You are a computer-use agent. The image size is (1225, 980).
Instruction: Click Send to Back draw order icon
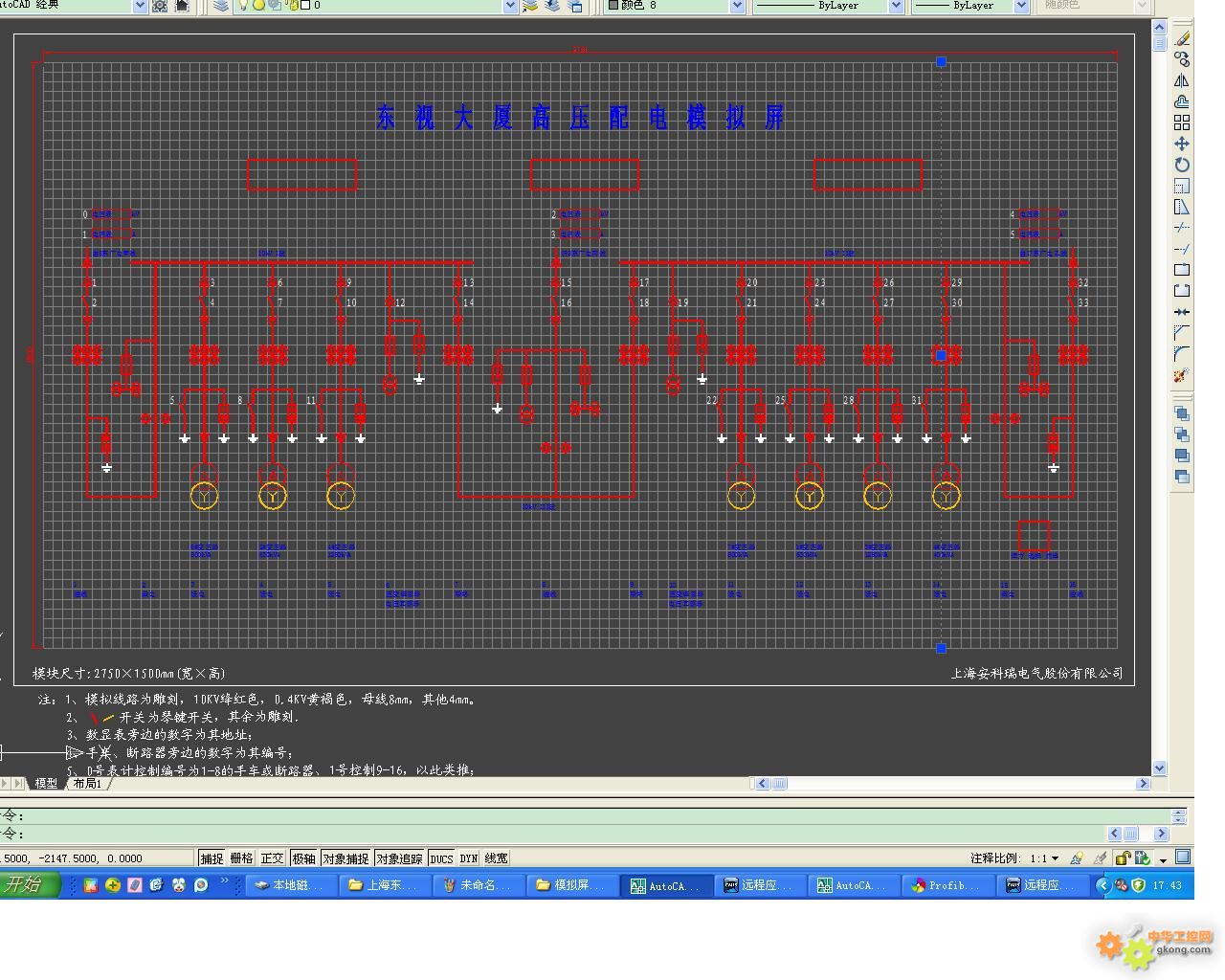coord(1182,434)
